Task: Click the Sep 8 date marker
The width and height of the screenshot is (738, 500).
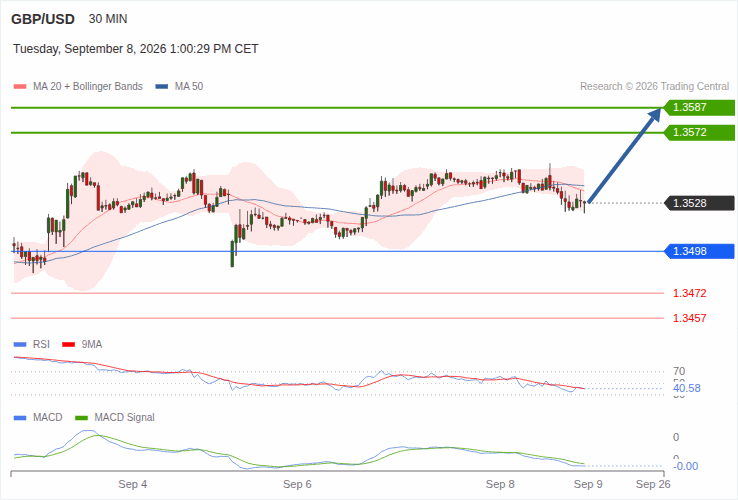Action: coord(500,484)
